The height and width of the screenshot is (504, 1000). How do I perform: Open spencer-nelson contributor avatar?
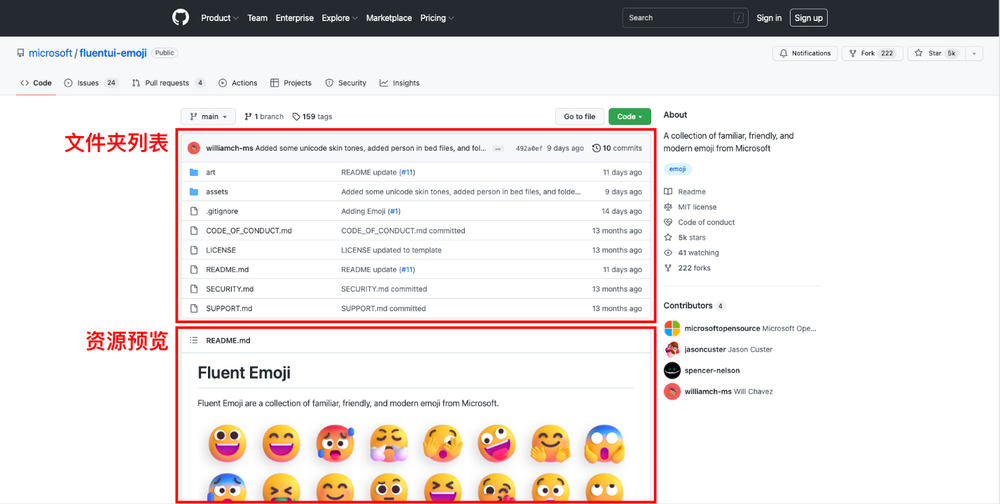coord(672,371)
